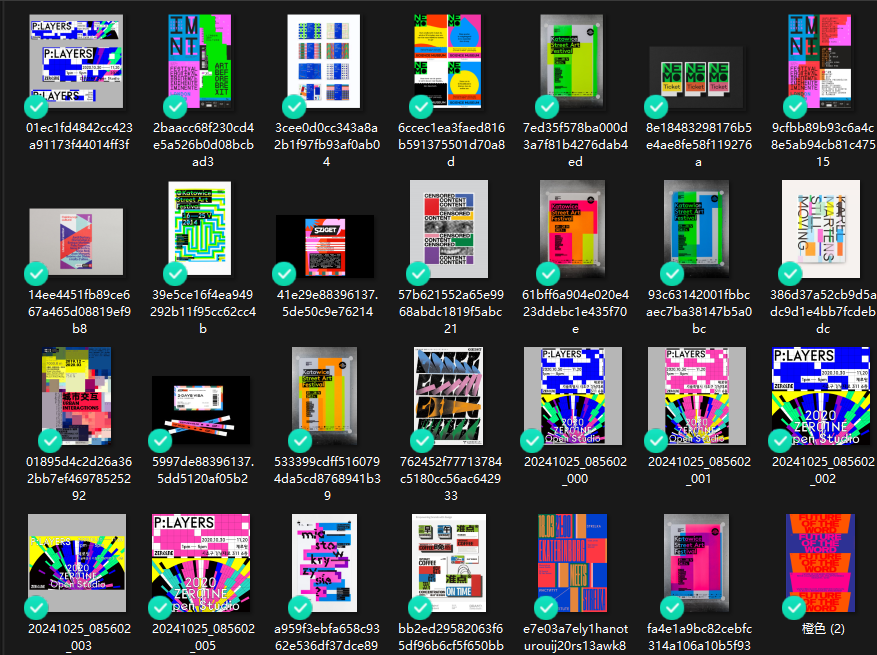
Task: Select the 3cee0d0cc343a8a white poster grid thumbnail
Action: pos(324,60)
